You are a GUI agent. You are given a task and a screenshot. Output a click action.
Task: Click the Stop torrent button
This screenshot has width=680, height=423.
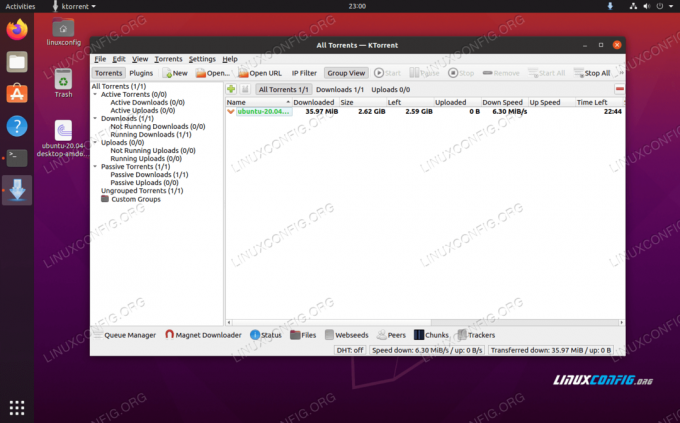461,73
